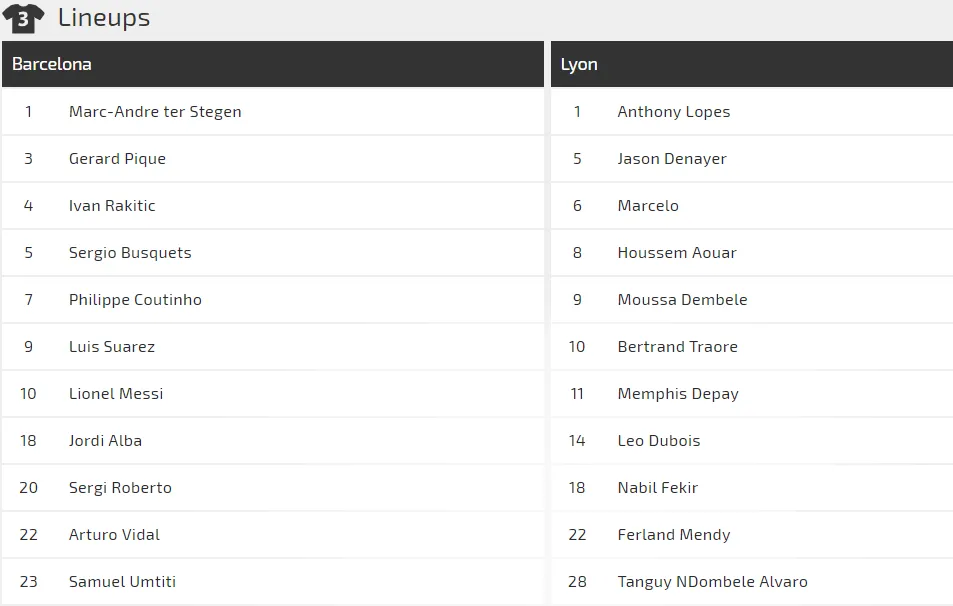This screenshot has height=606, width=953.
Task: Select Jason Denayer from Lyon lineup
Action: [x=672, y=159]
